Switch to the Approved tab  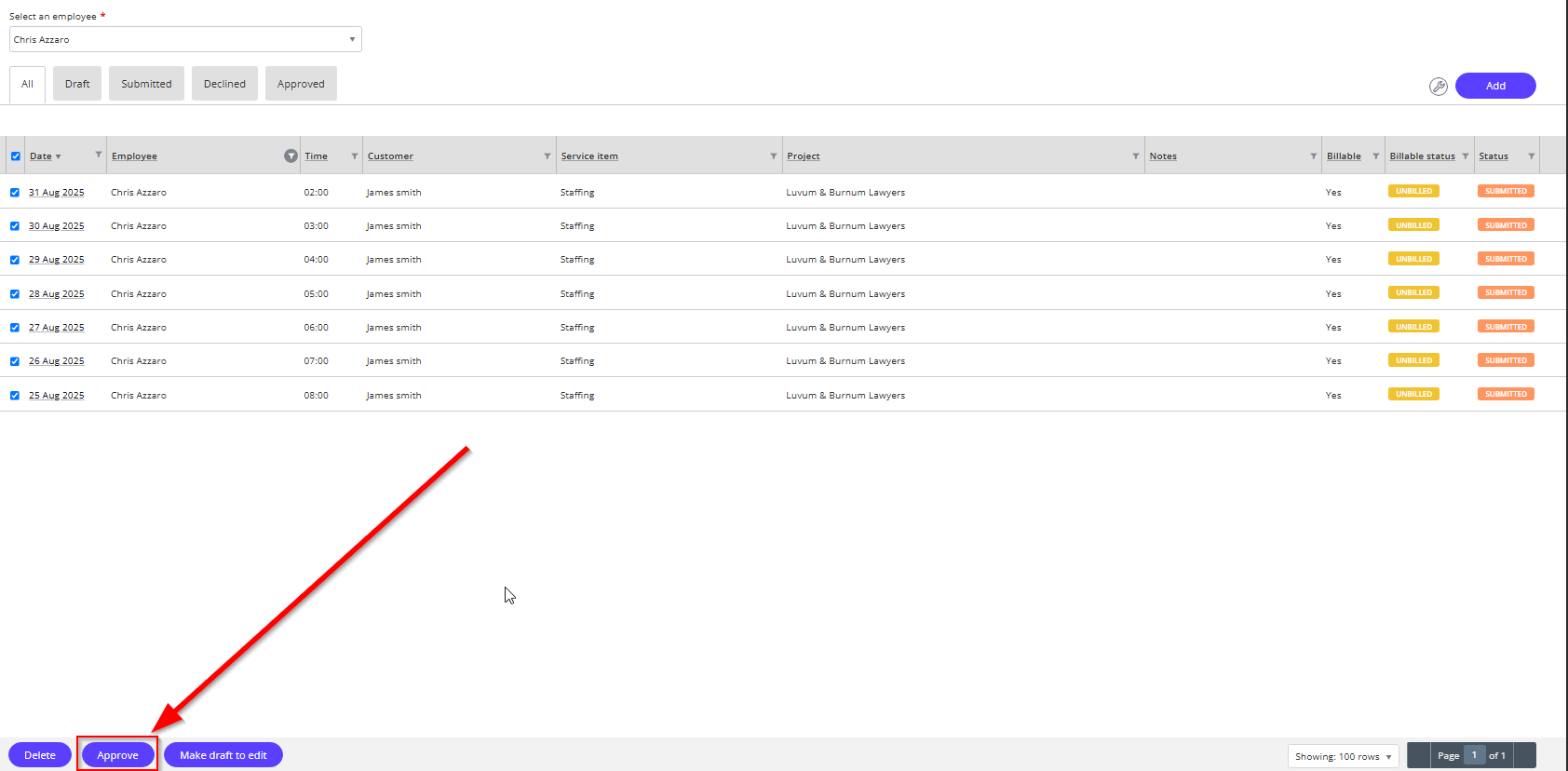tap(301, 84)
